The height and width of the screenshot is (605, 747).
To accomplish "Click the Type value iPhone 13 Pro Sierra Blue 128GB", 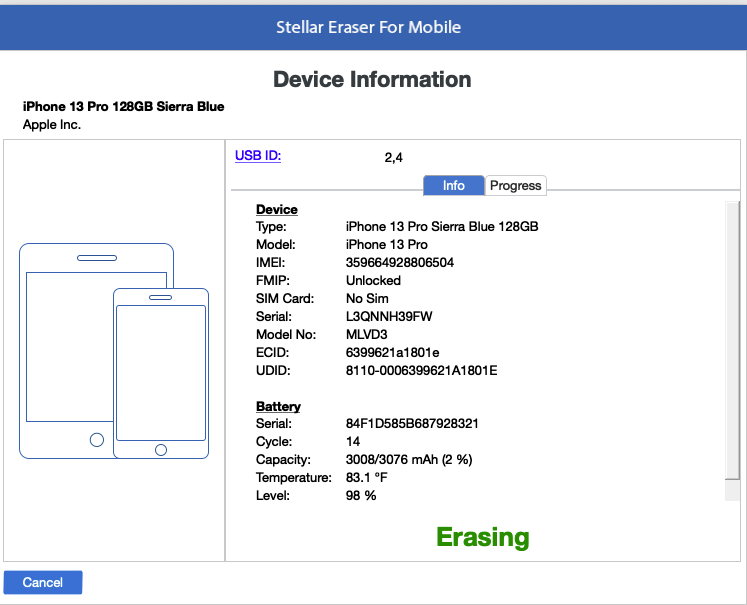I will click(x=442, y=226).
